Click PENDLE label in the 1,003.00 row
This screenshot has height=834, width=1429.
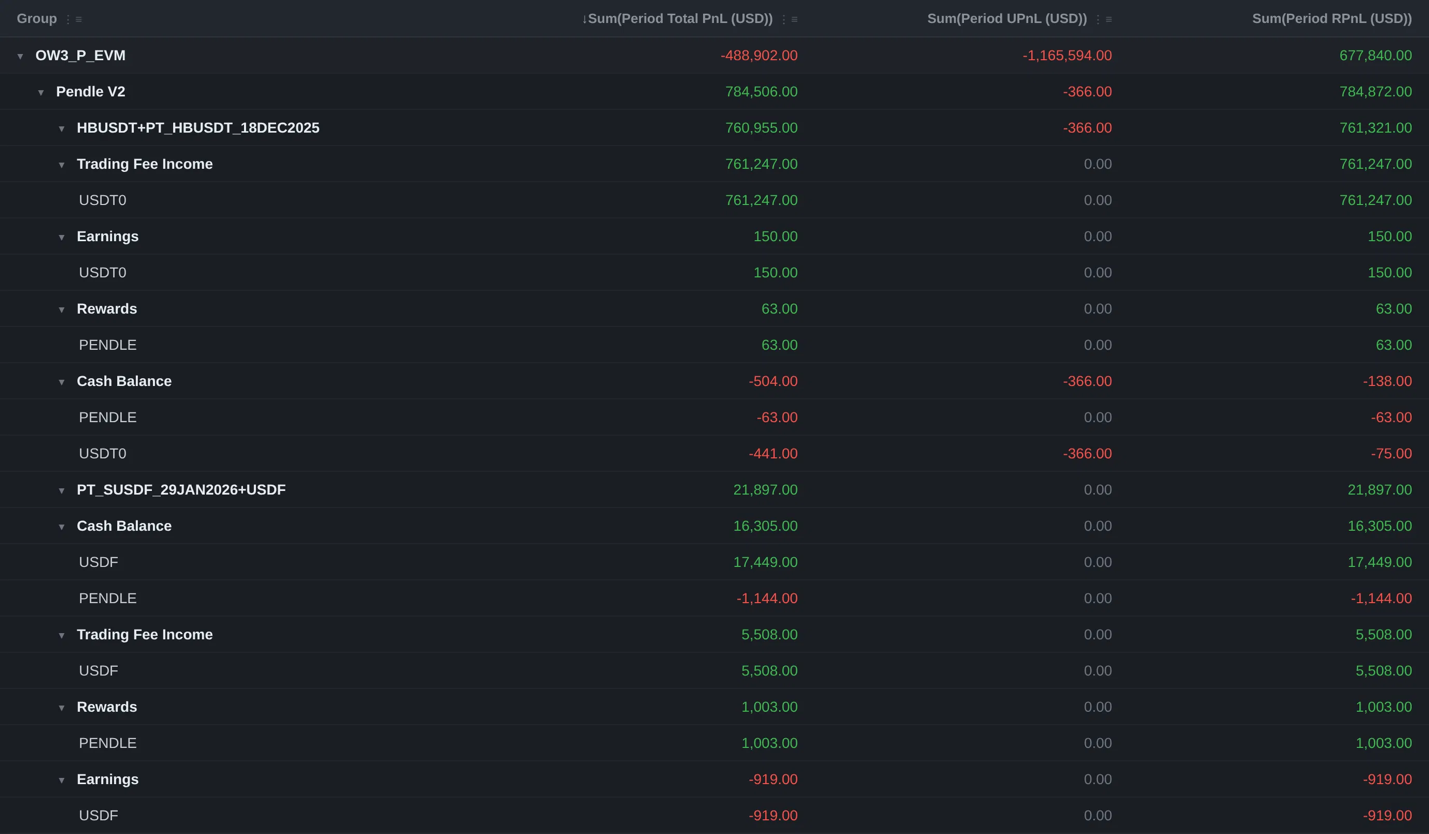pyautogui.click(x=108, y=743)
